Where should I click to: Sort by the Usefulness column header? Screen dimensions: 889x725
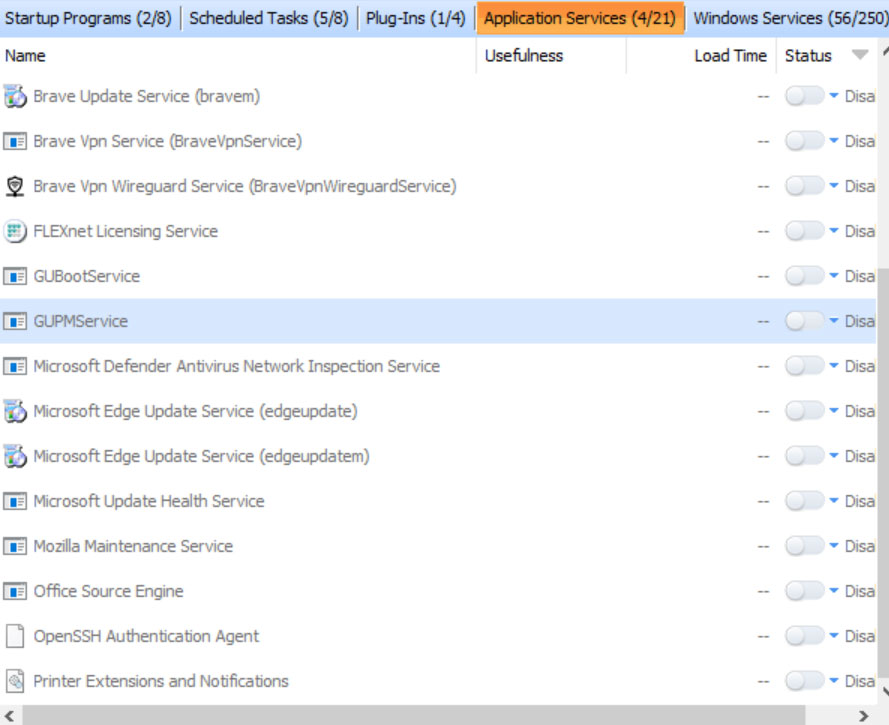[x=552, y=56]
